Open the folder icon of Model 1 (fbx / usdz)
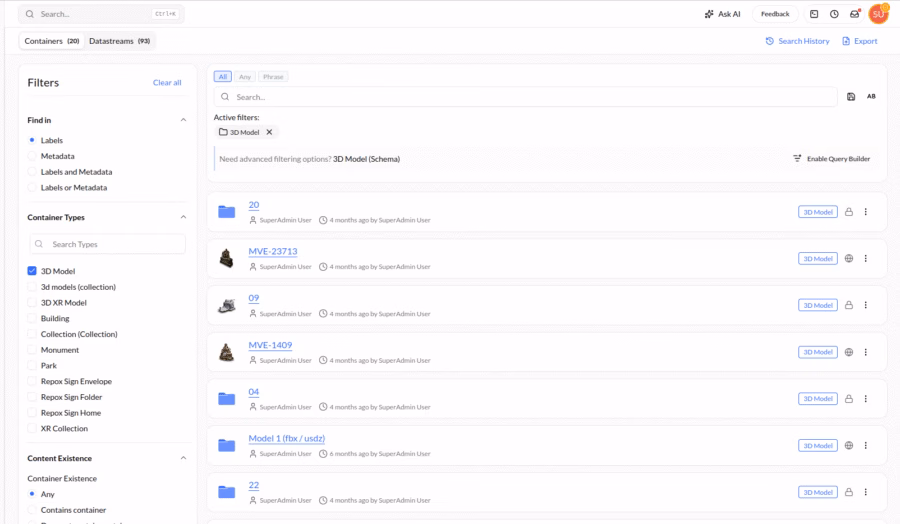This screenshot has width=900, height=524. pyautogui.click(x=227, y=445)
